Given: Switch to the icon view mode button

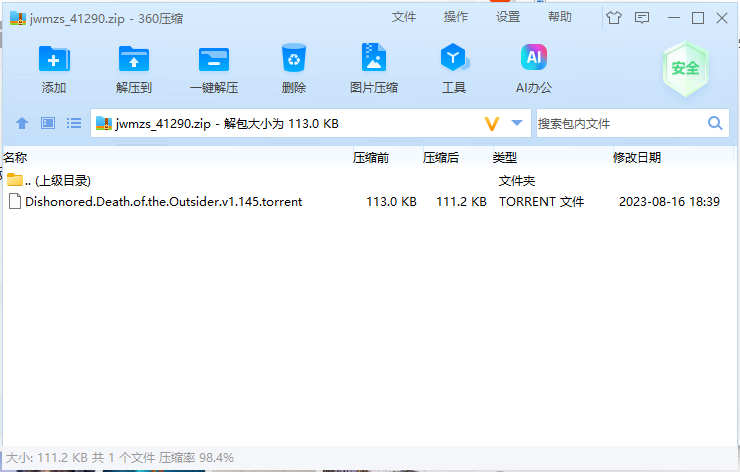Looking at the screenshot, I should coord(48,124).
